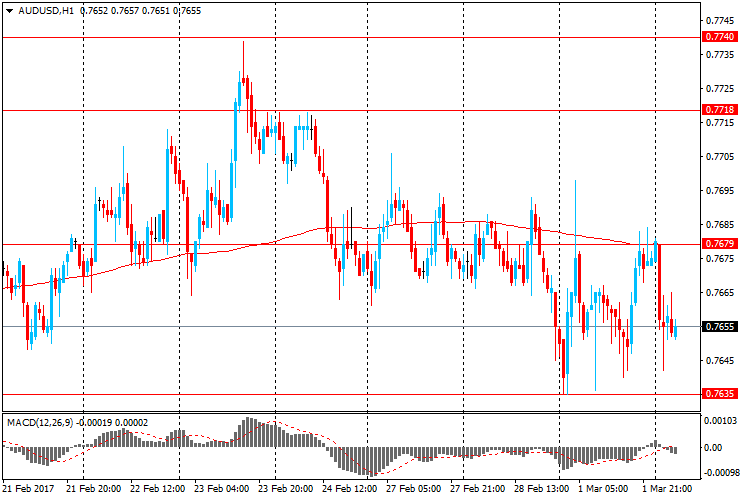Click the 0.7645 price scale value

tap(720, 361)
